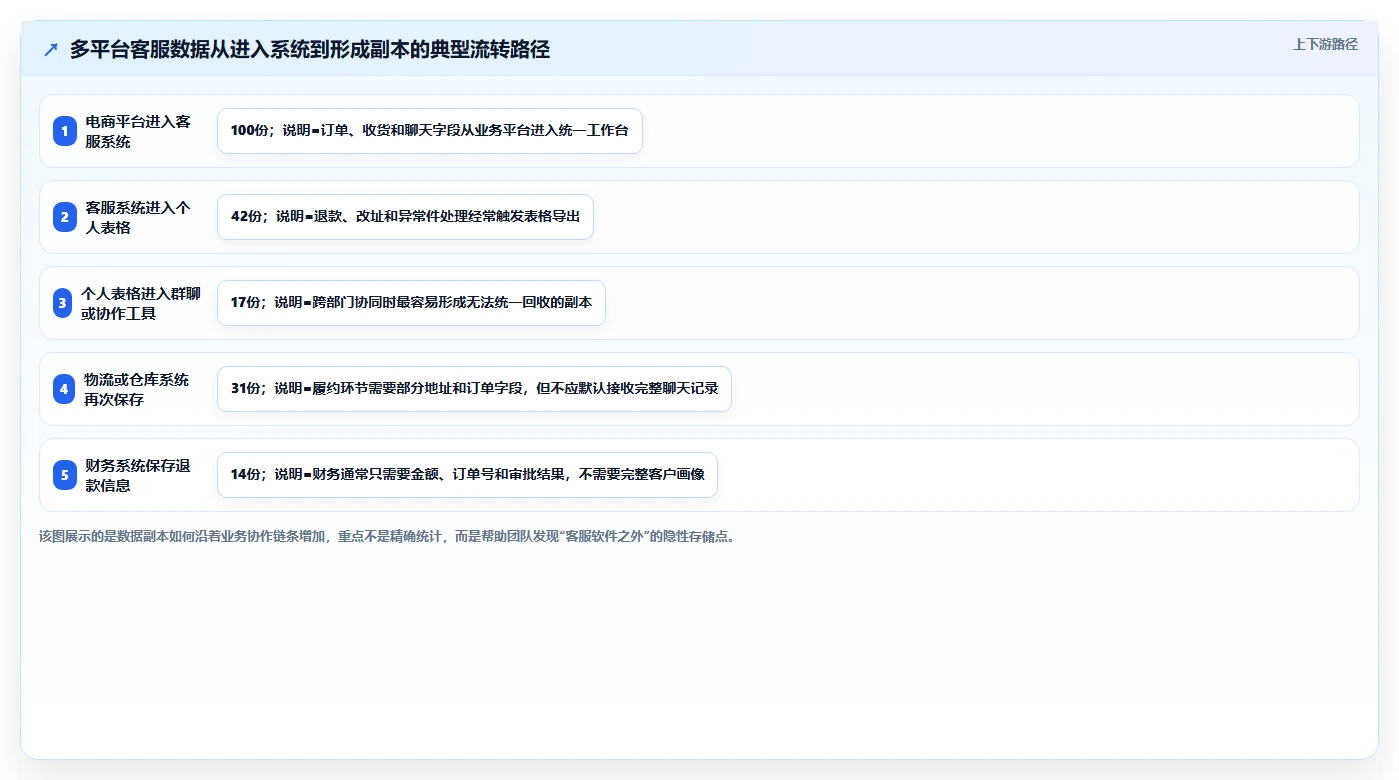Click the 客服系统进入个人表格 step label
This screenshot has height=780, width=1399.
[x=138, y=217]
